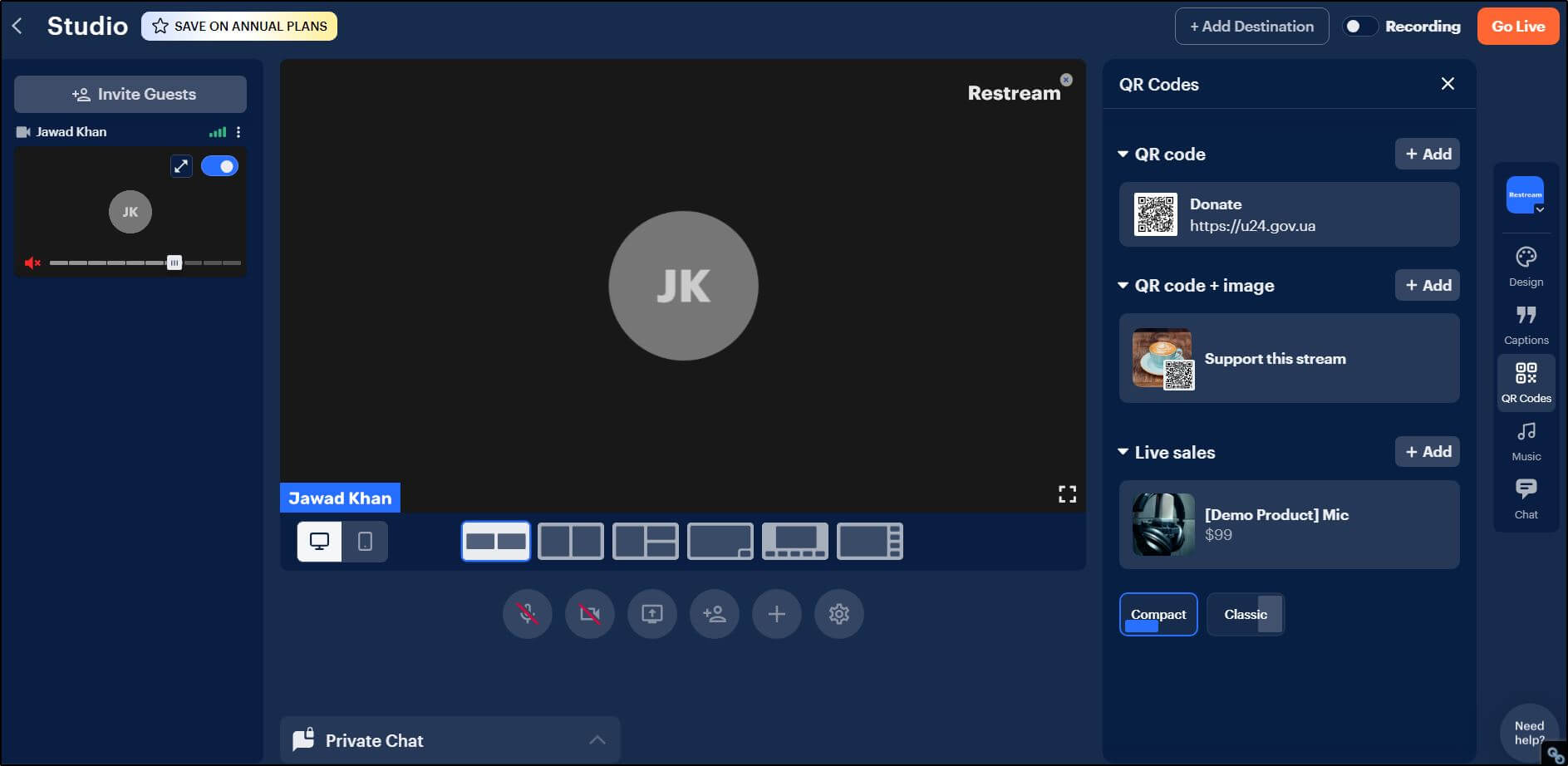Toggle Jawad Khan's video on stage switch
1568x766 pixels.
(x=219, y=165)
